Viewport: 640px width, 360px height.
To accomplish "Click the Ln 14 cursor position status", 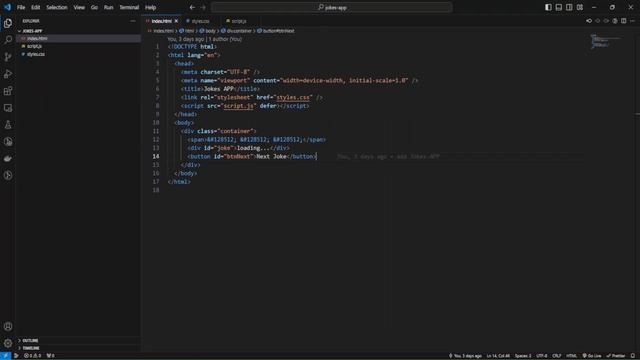I will tap(498, 356).
